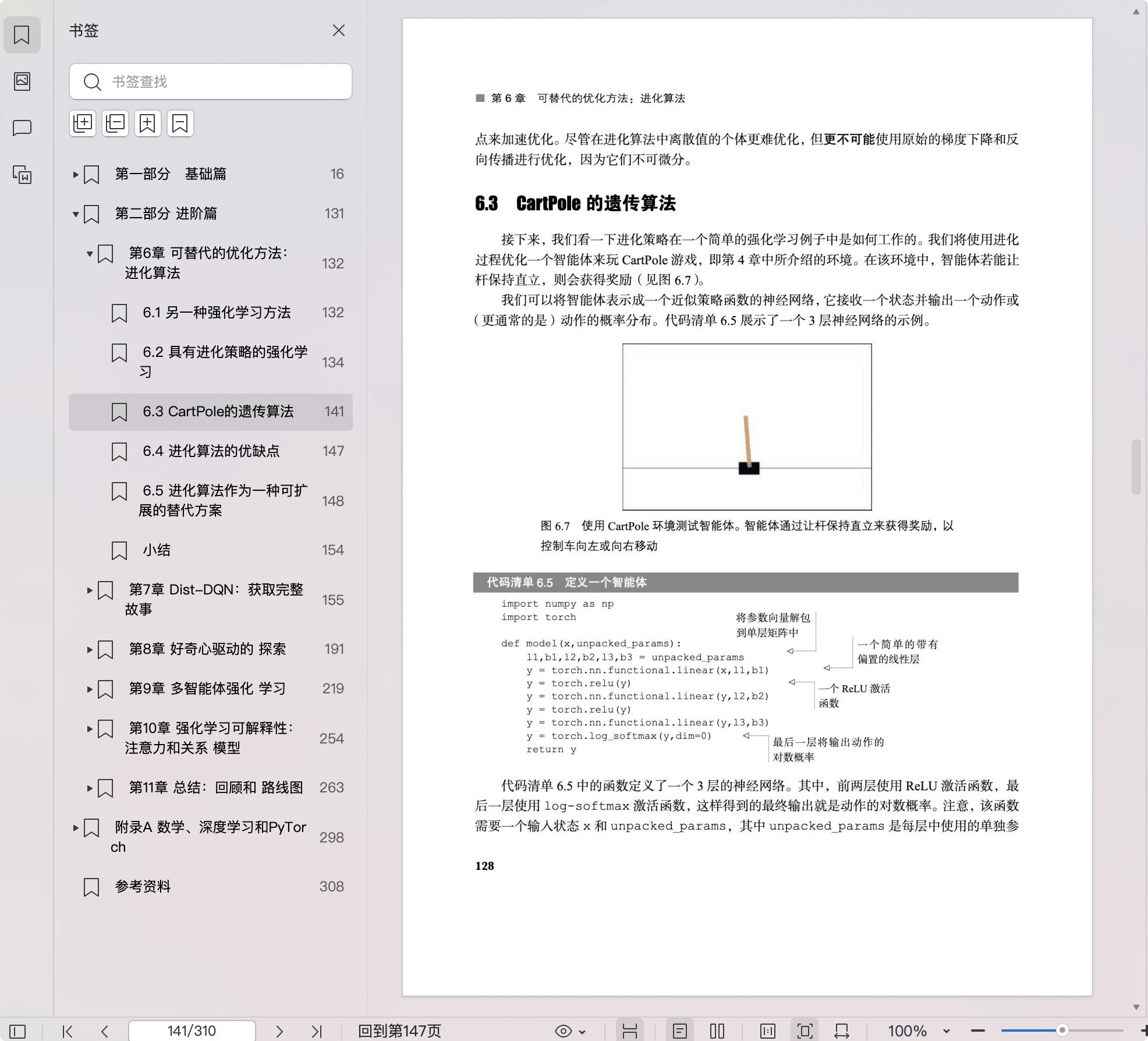Screen dimensions: 1148x1041
Task: Toggle continuous scrolling mode
Action: tap(630, 1031)
